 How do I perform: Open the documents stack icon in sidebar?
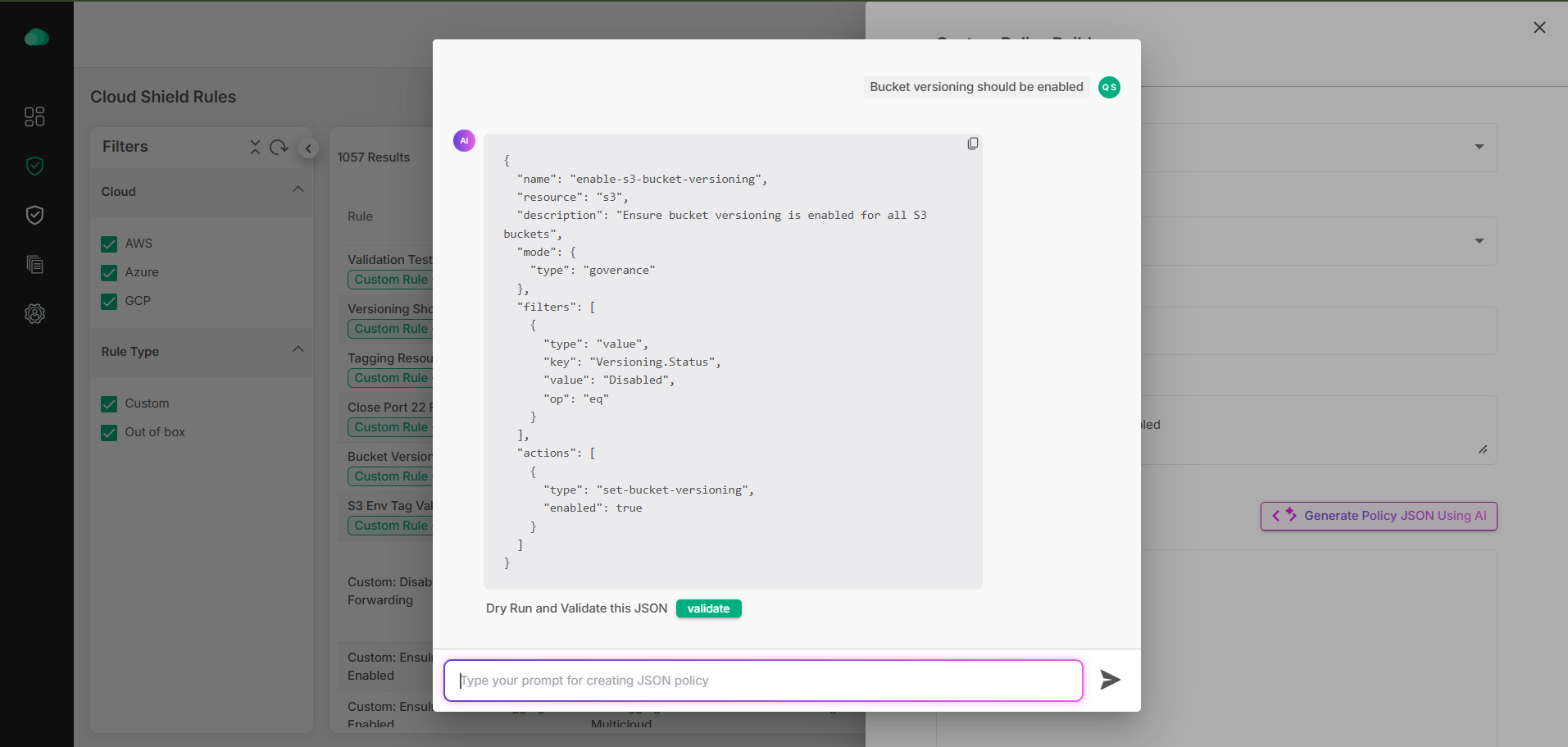click(x=34, y=264)
